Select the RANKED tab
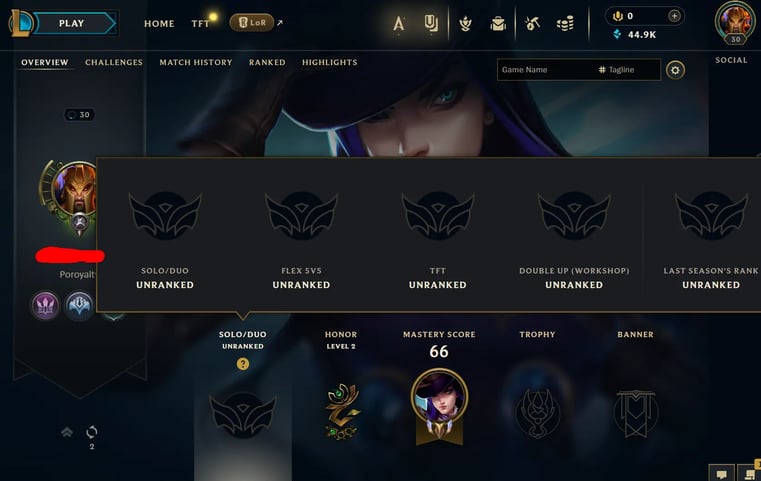This screenshot has height=481, width=761. [267, 62]
